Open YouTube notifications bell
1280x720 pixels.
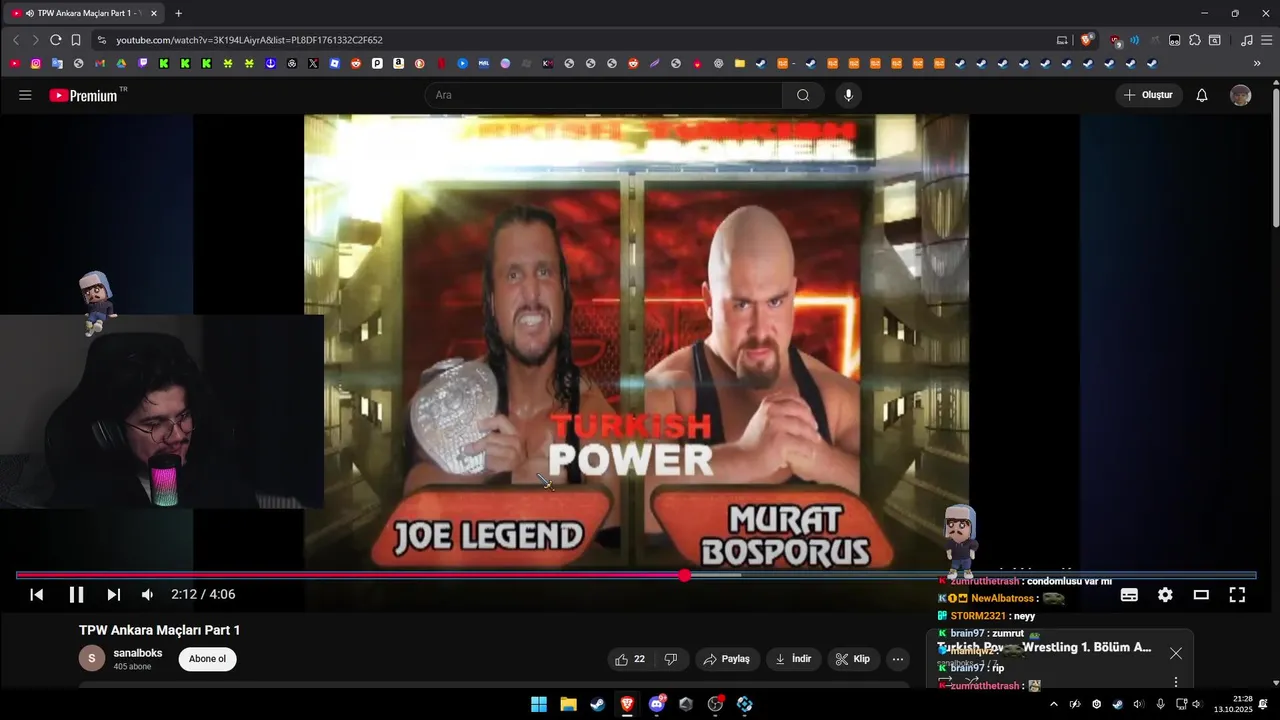[1202, 95]
